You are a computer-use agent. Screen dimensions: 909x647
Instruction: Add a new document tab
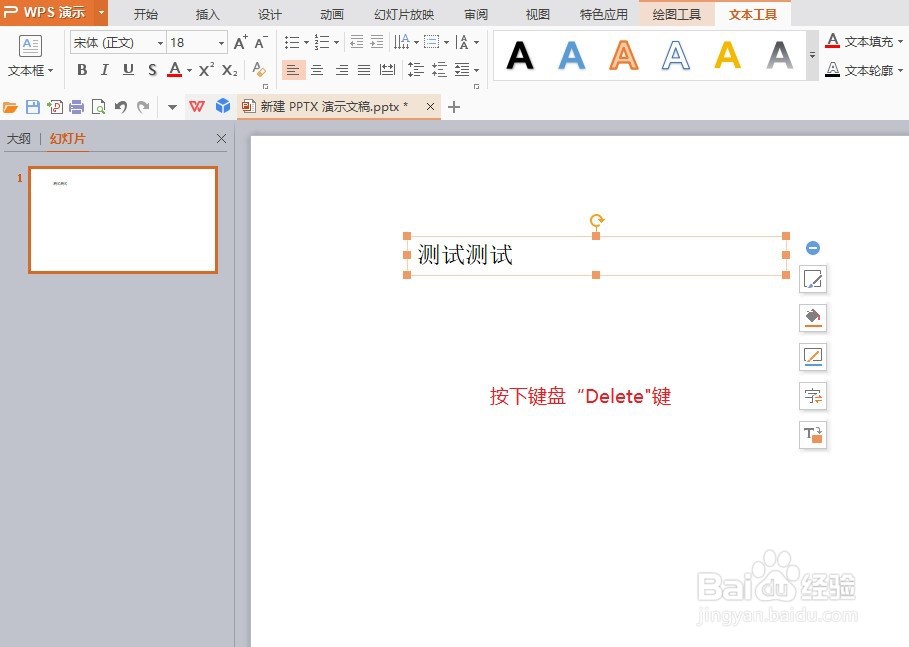pos(454,107)
